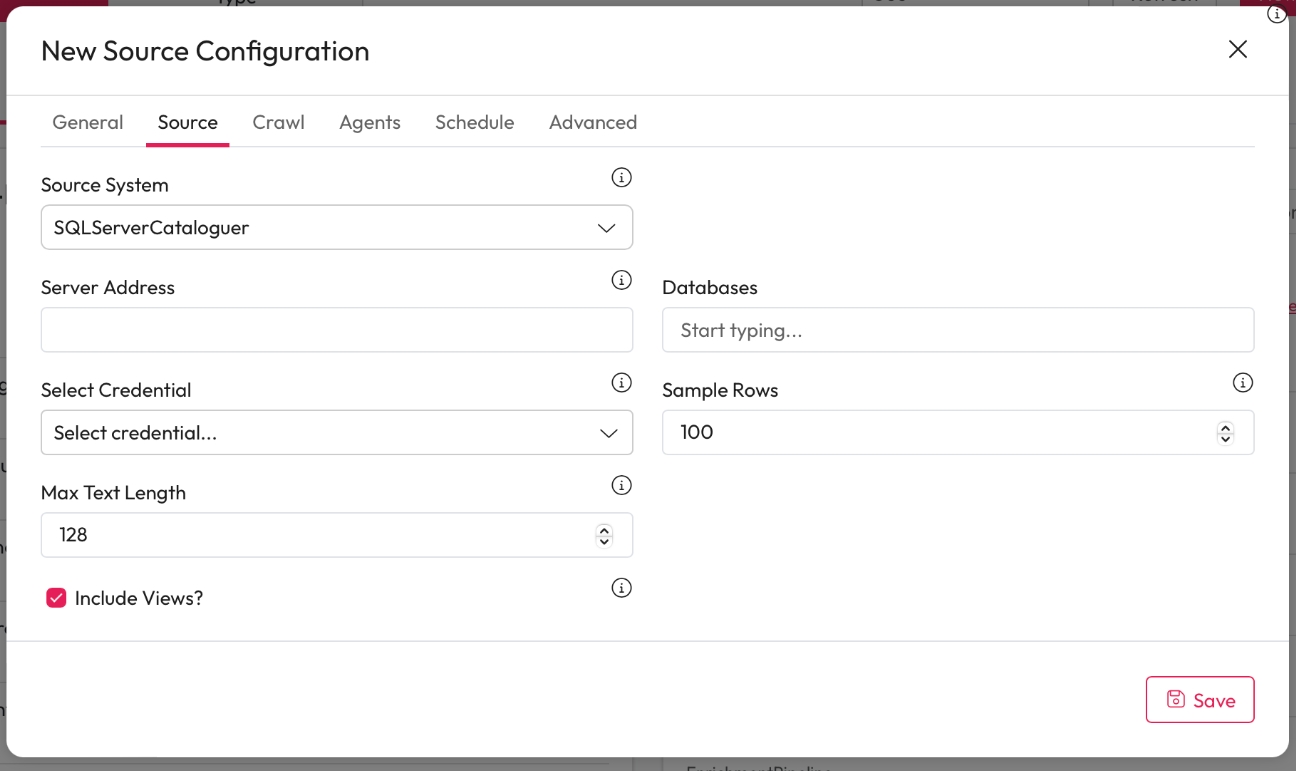
Task: Click the Sample Rows stepper arrows
Action: point(1225,433)
